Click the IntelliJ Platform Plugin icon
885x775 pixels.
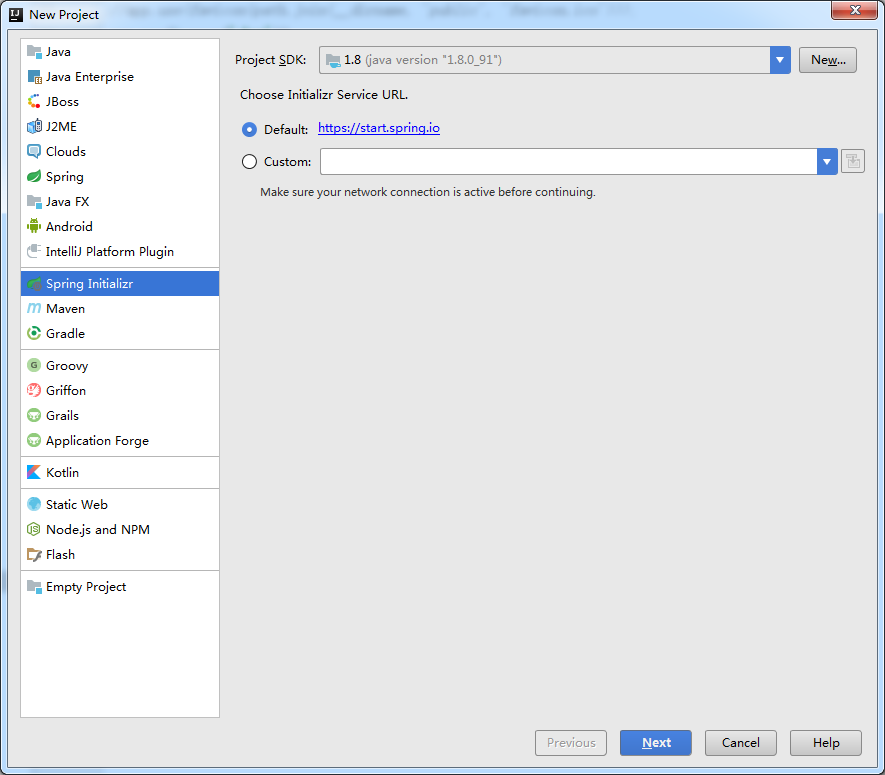tap(34, 251)
